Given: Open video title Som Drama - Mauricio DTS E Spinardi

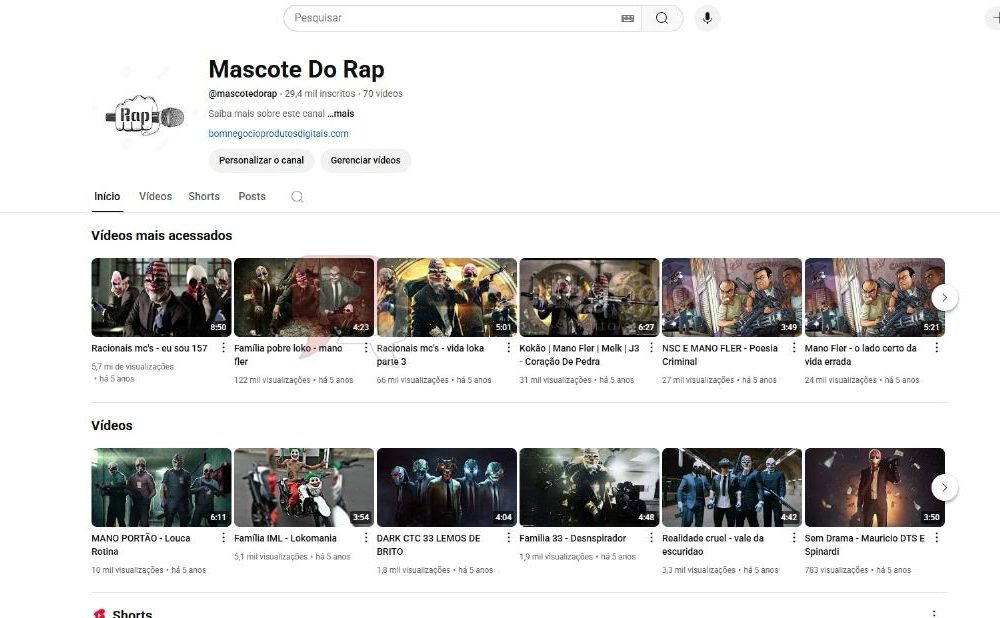Looking at the screenshot, I should tap(865, 545).
